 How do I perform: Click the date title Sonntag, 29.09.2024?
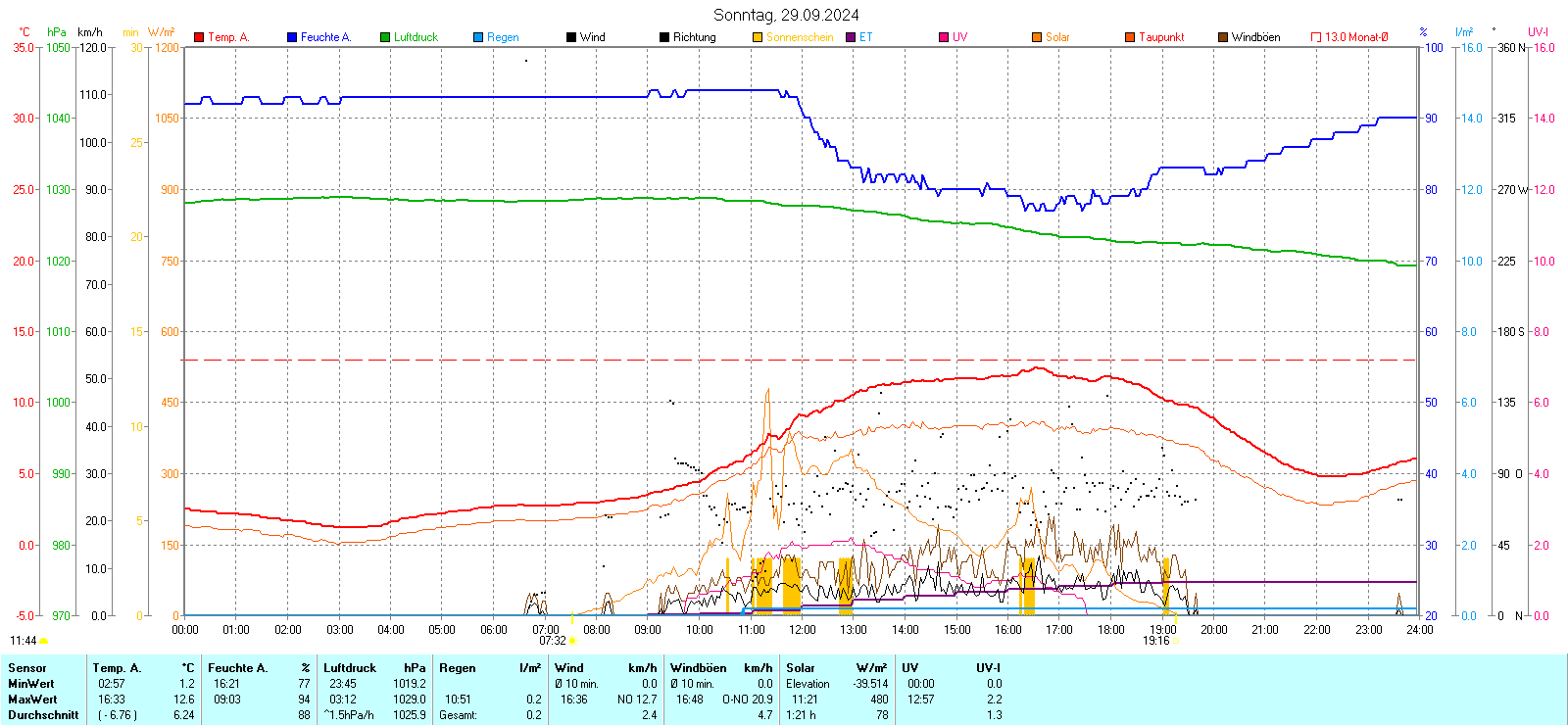[786, 15]
